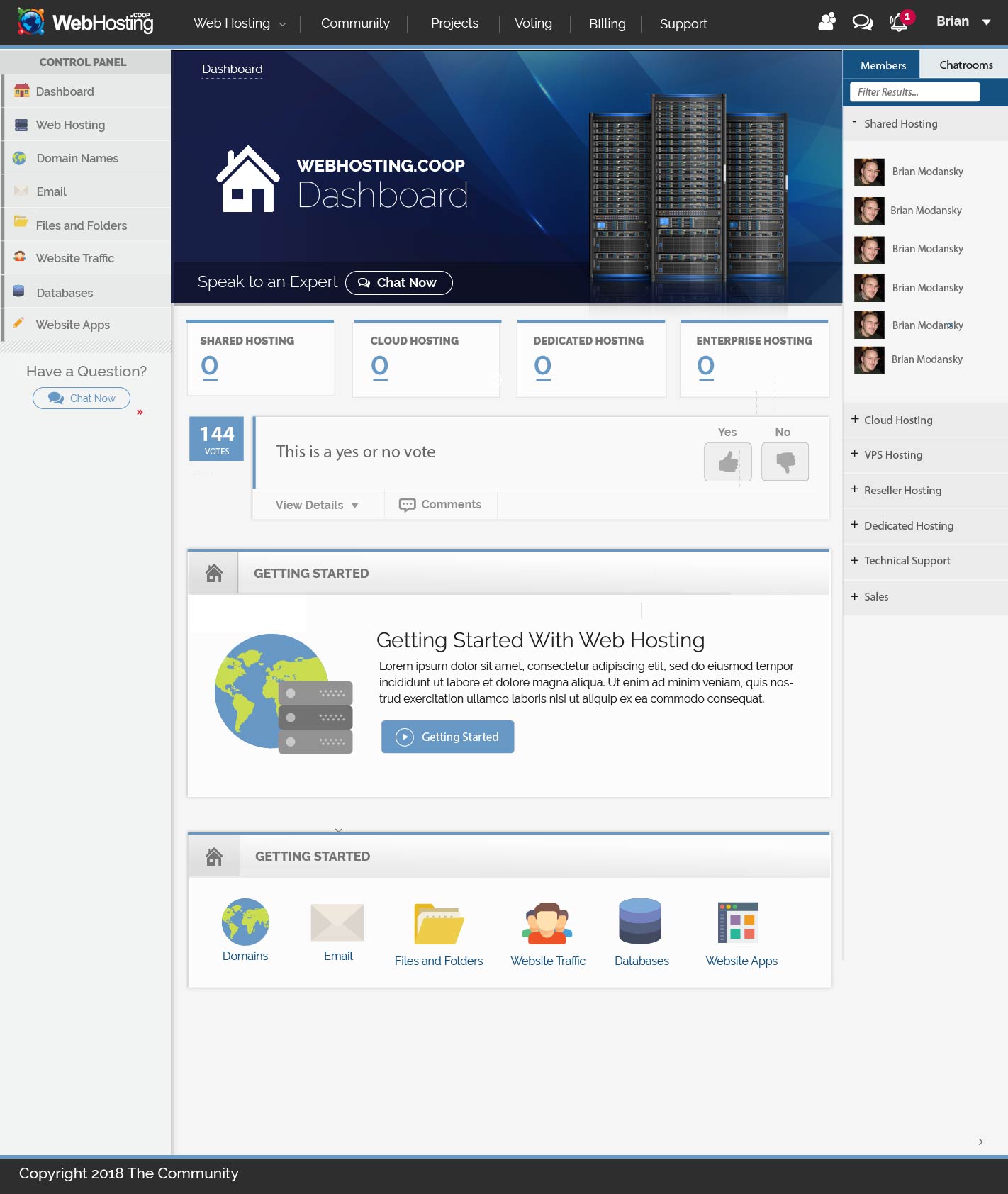The height and width of the screenshot is (1194, 1008).
Task: Open Support in top navigation
Action: (683, 24)
